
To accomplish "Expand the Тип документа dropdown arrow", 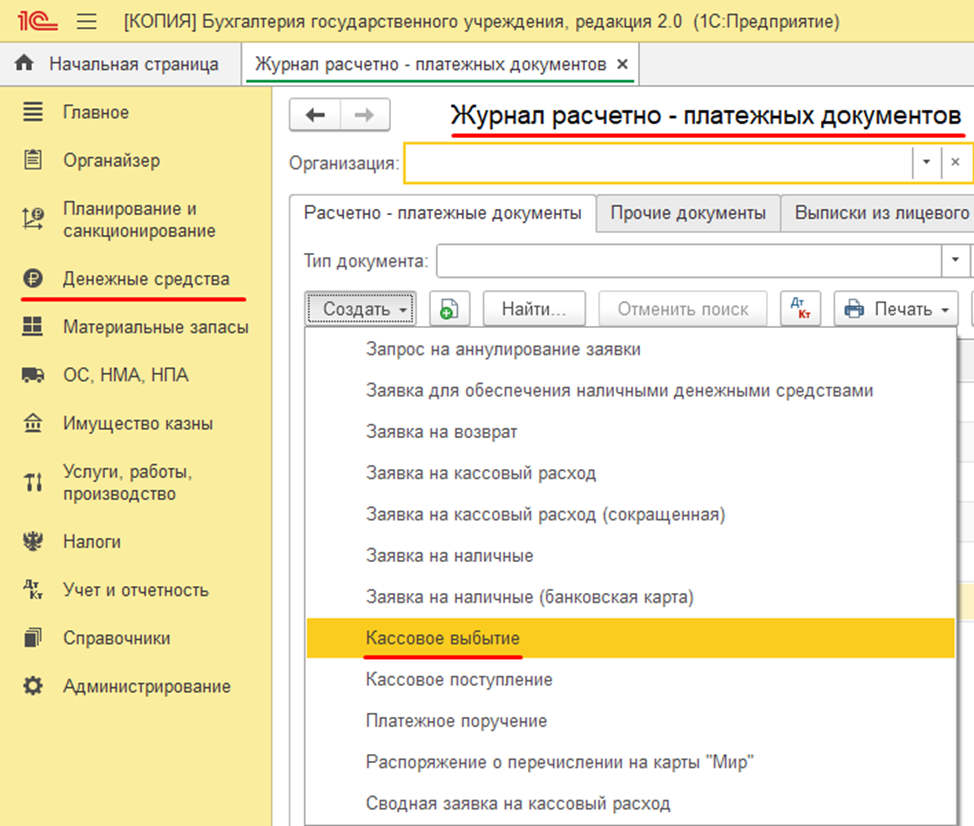I will coord(955,260).
